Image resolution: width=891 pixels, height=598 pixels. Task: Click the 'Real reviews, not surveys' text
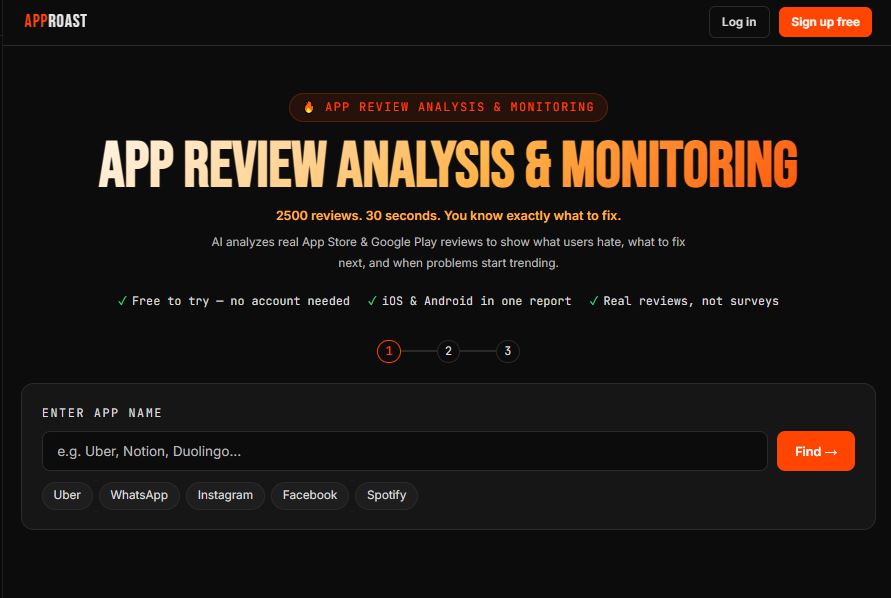point(690,301)
